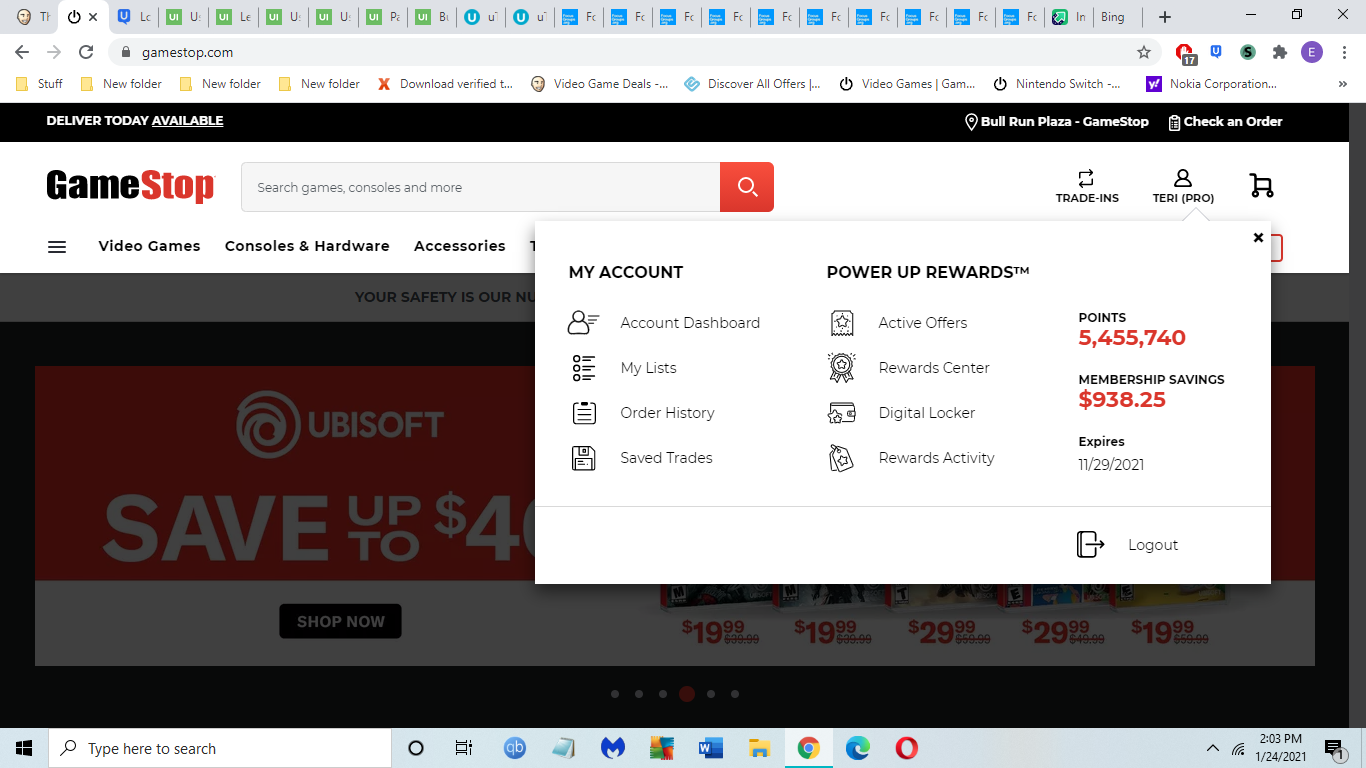Click Bull Run Plaza - GameStop store
The height and width of the screenshot is (768, 1366).
coord(1065,122)
